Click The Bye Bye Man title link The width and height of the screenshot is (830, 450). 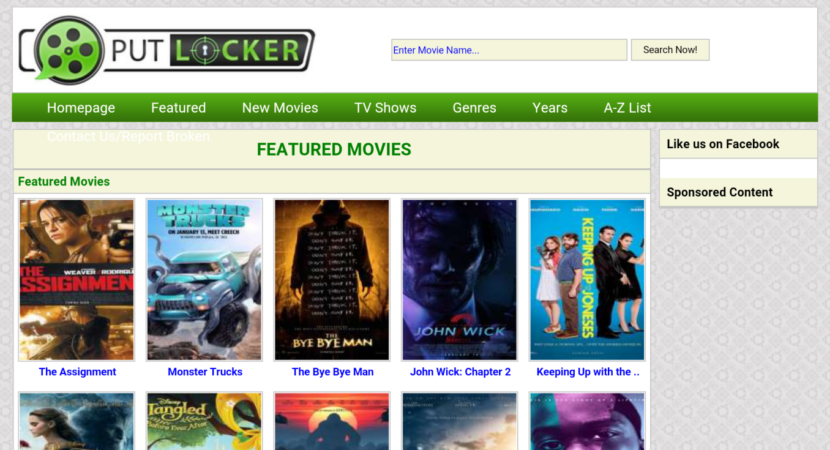pyautogui.click(x=332, y=372)
